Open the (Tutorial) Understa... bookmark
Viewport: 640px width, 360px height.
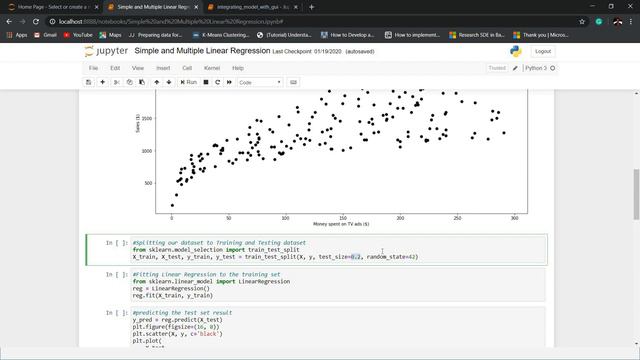click(x=284, y=35)
